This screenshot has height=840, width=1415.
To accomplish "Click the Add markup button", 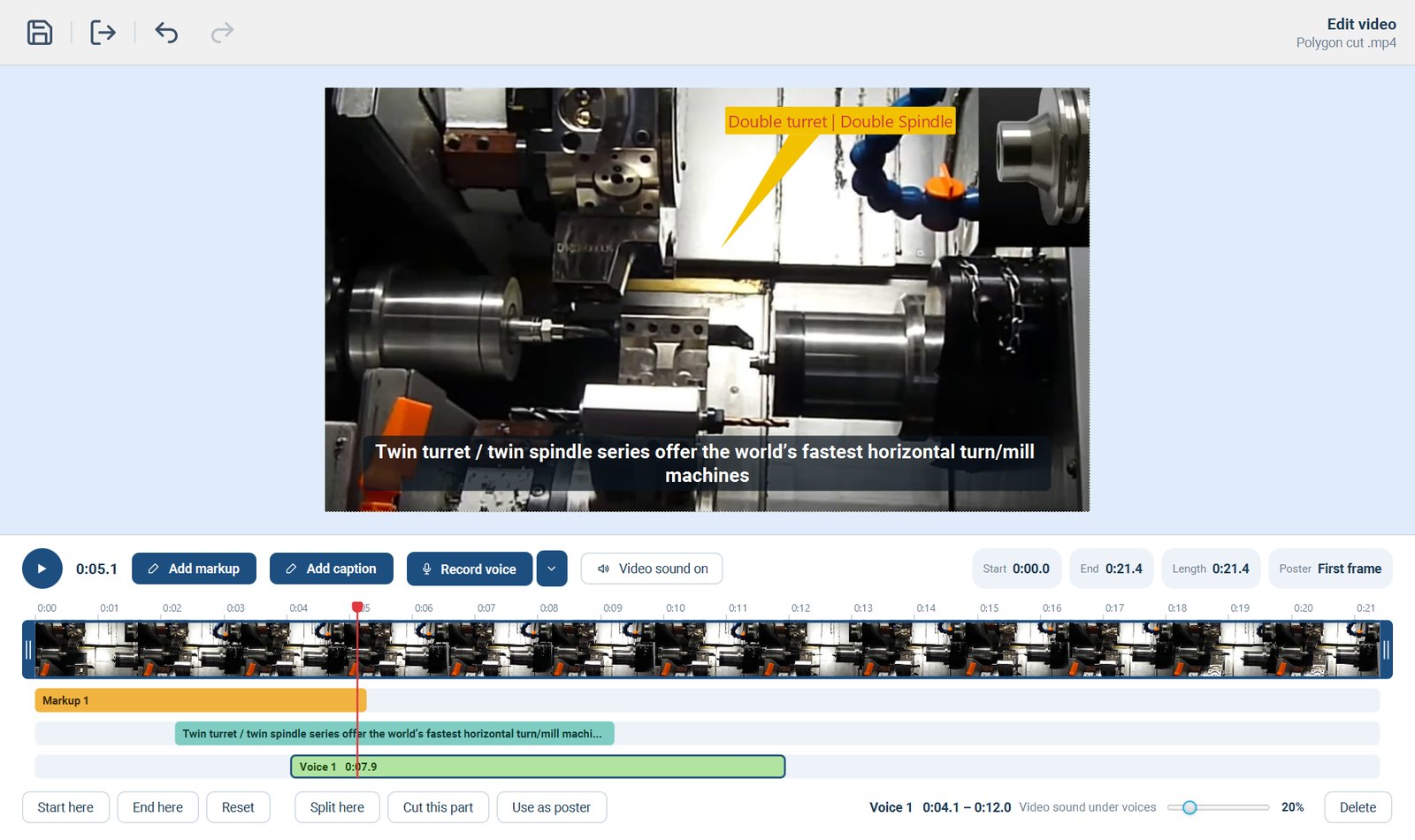I will click(x=194, y=569).
